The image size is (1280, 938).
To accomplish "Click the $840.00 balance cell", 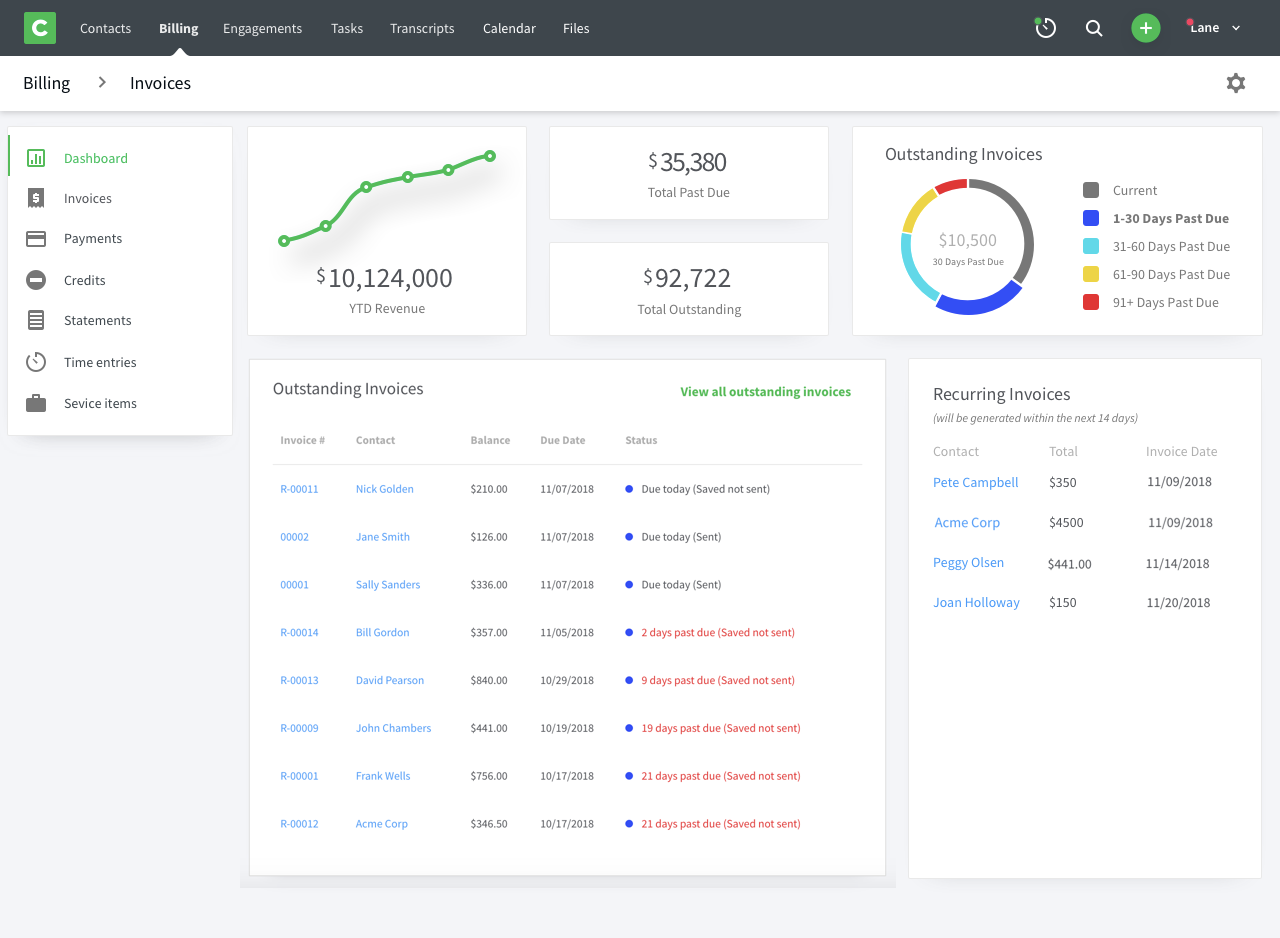I will pyautogui.click(x=489, y=680).
